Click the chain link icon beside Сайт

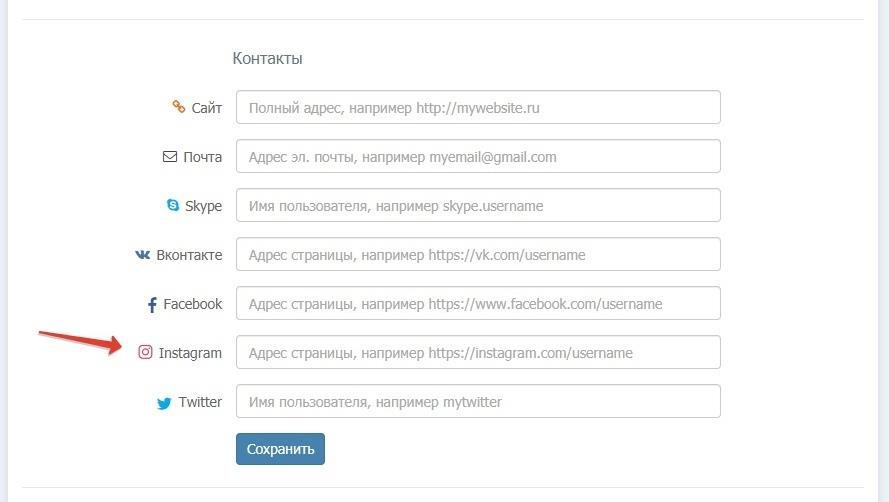pyautogui.click(x=179, y=107)
